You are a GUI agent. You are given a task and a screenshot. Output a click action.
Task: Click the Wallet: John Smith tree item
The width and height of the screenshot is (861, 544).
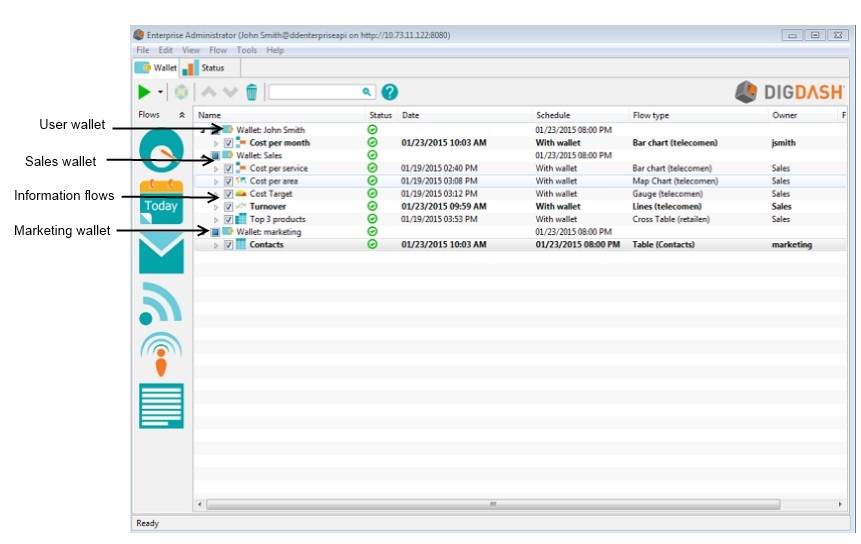click(x=270, y=130)
